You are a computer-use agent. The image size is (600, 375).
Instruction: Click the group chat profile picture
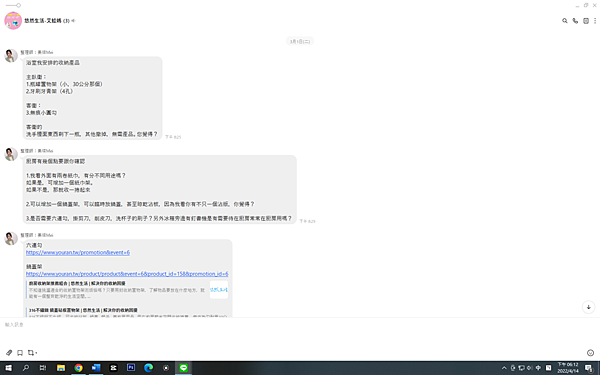(x=13, y=21)
